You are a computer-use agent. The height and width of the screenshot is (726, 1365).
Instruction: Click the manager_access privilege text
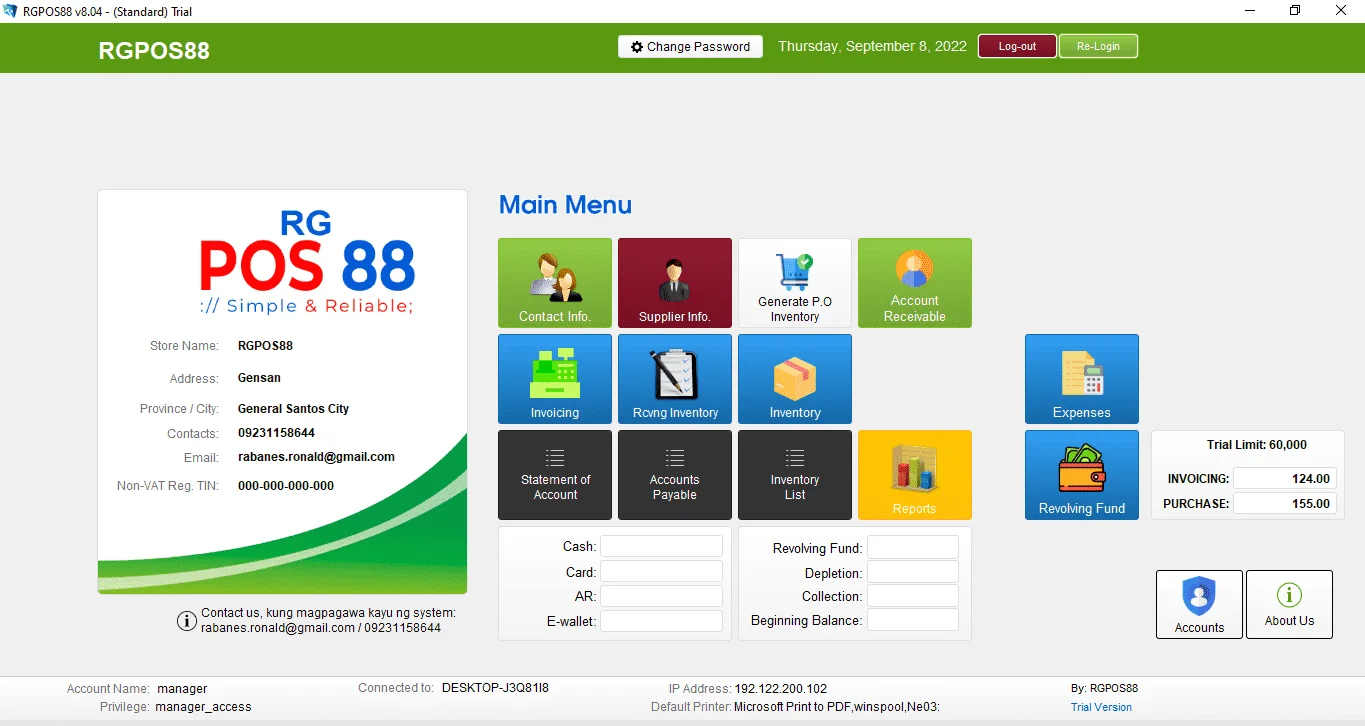203,707
